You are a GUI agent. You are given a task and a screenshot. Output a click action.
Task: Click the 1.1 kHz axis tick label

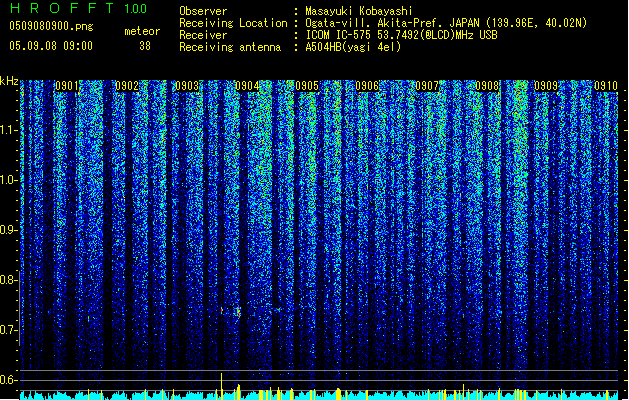tap(8, 130)
